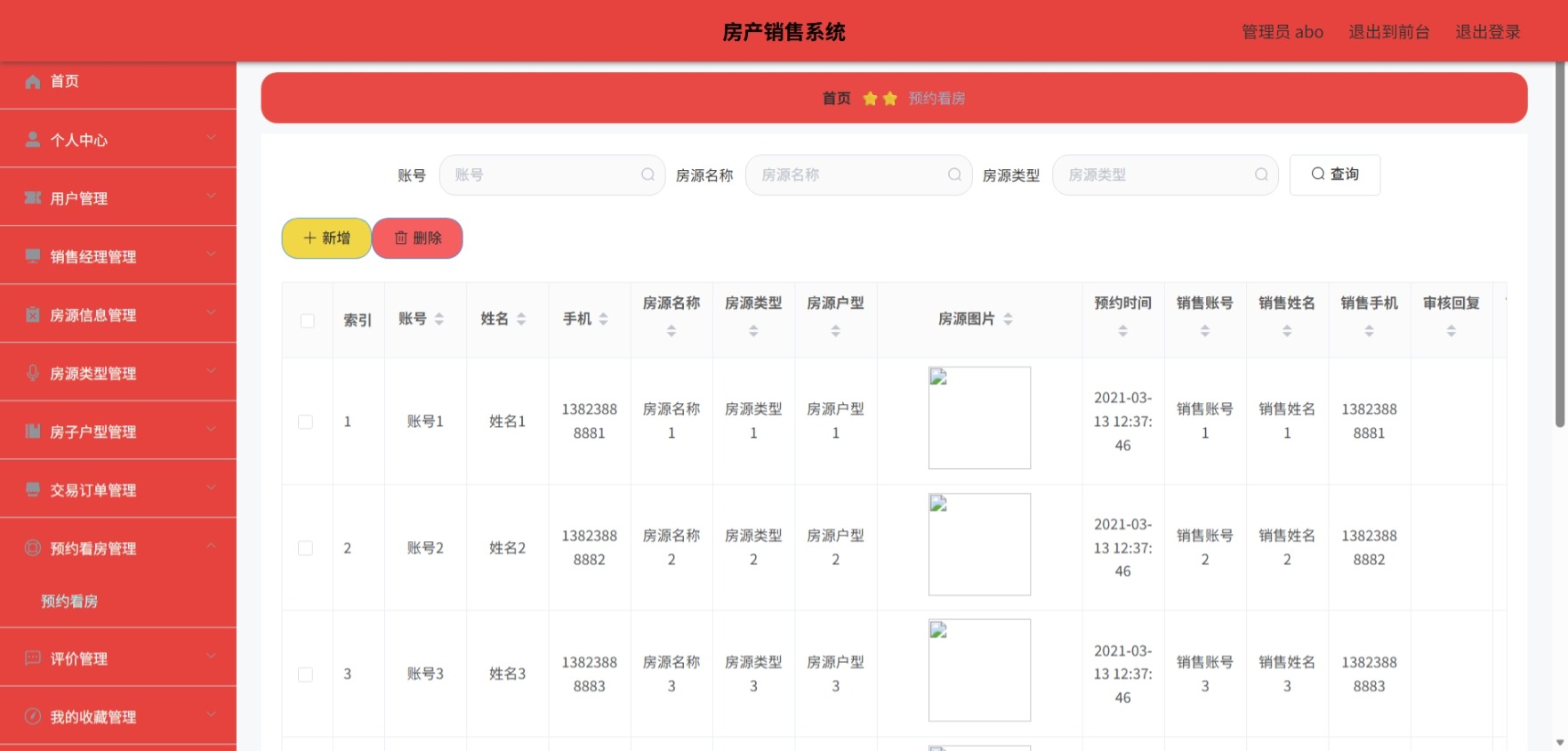This screenshot has height=751, width=1568.
Task: Expand the 房源类型管理 menu chevron
Action: (212, 370)
